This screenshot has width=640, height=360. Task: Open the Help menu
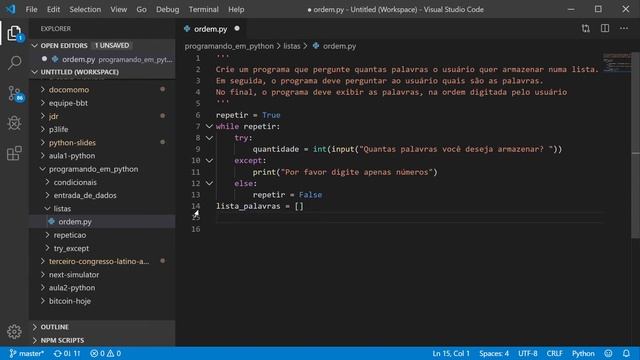[x=236, y=9]
